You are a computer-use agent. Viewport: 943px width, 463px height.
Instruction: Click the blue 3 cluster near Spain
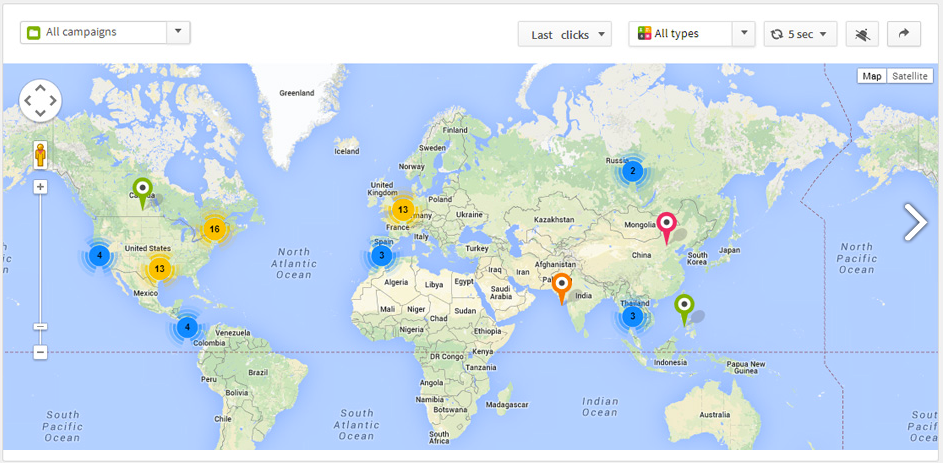381,256
